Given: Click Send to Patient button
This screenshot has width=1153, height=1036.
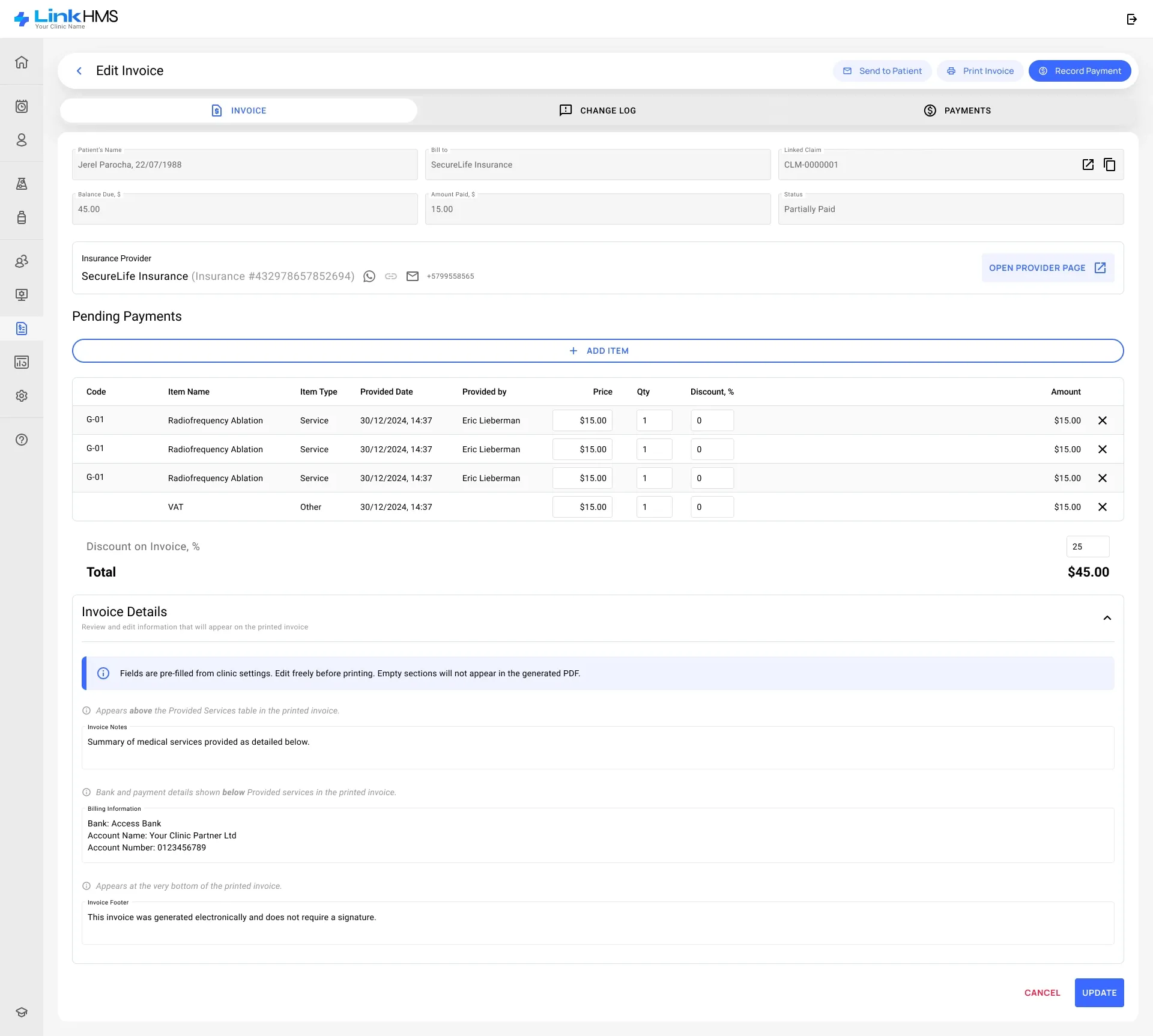Looking at the screenshot, I should (x=882, y=71).
